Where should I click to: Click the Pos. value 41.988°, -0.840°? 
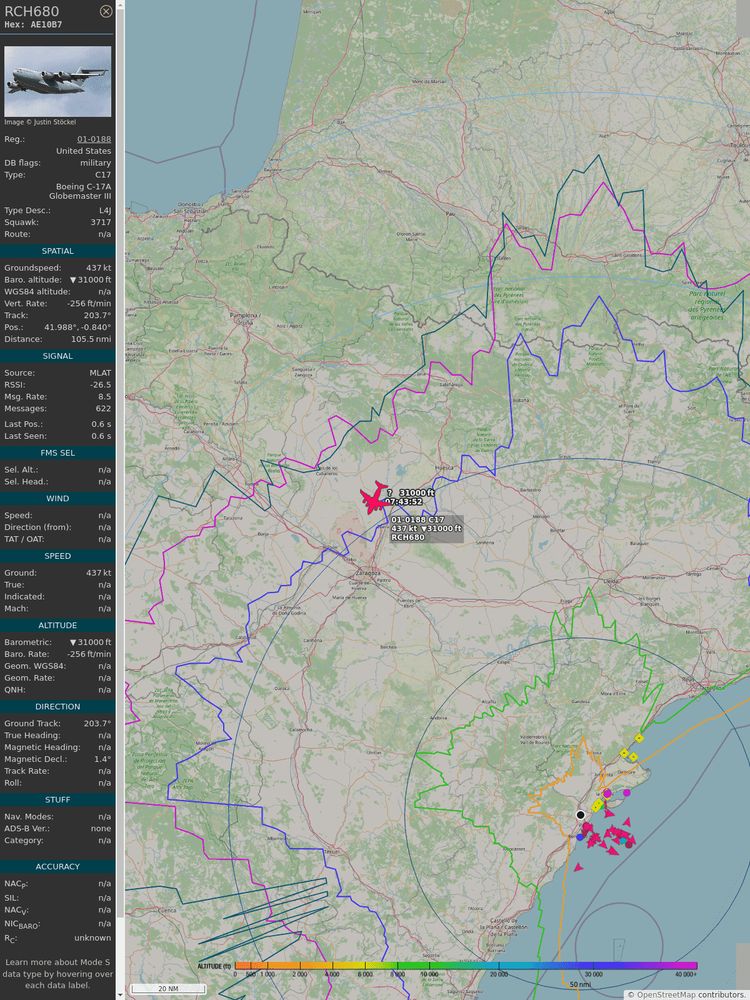click(x=77, y=327)
